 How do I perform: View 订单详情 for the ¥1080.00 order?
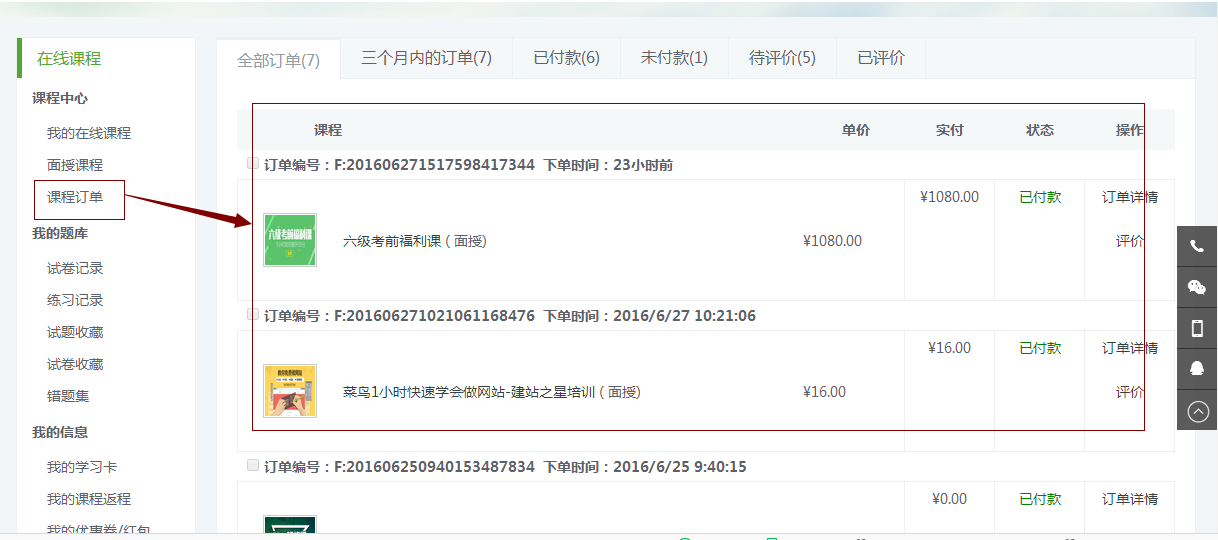(1130, 197)
